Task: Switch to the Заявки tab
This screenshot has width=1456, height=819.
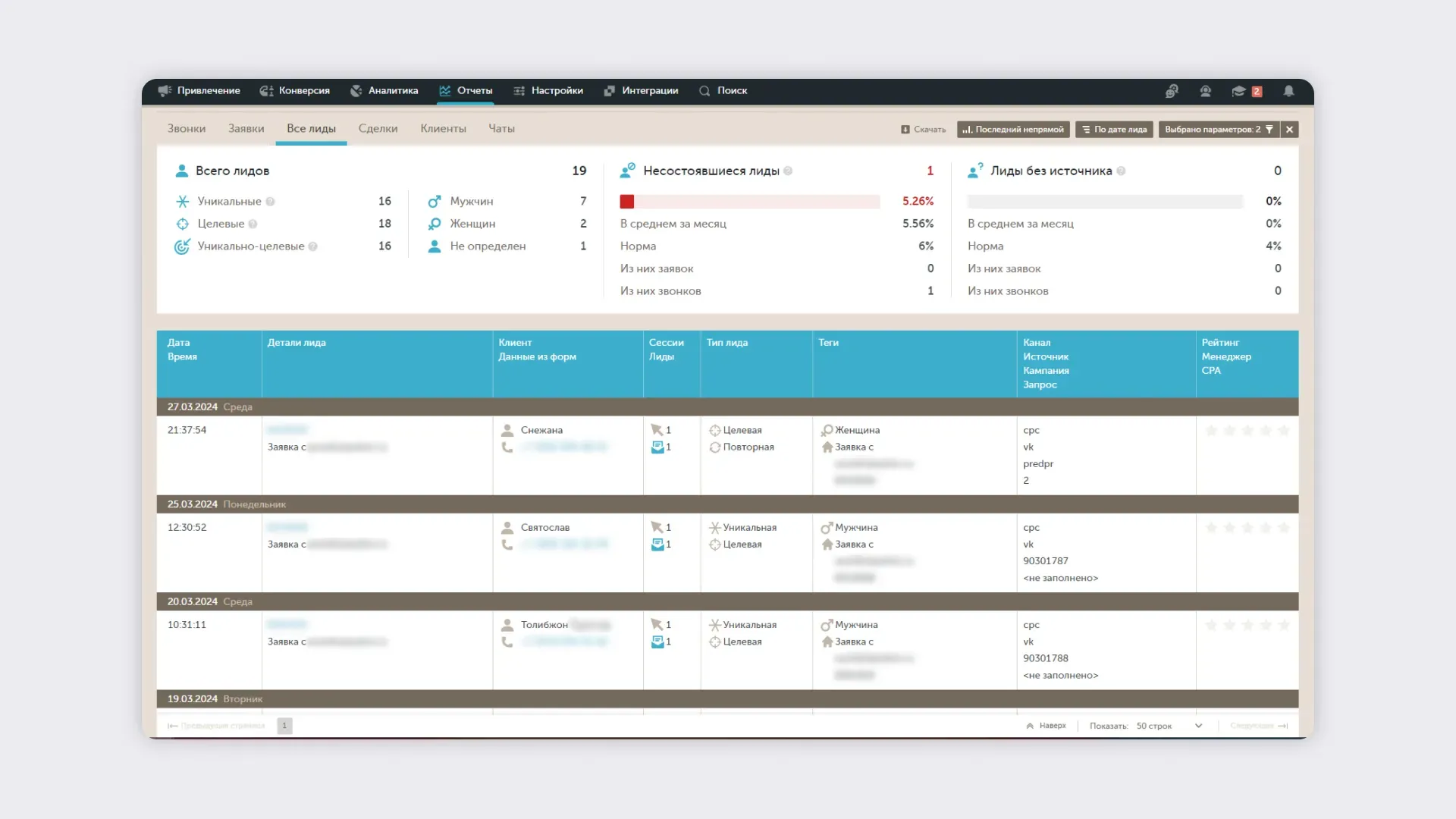Action: tap(246, 129)
